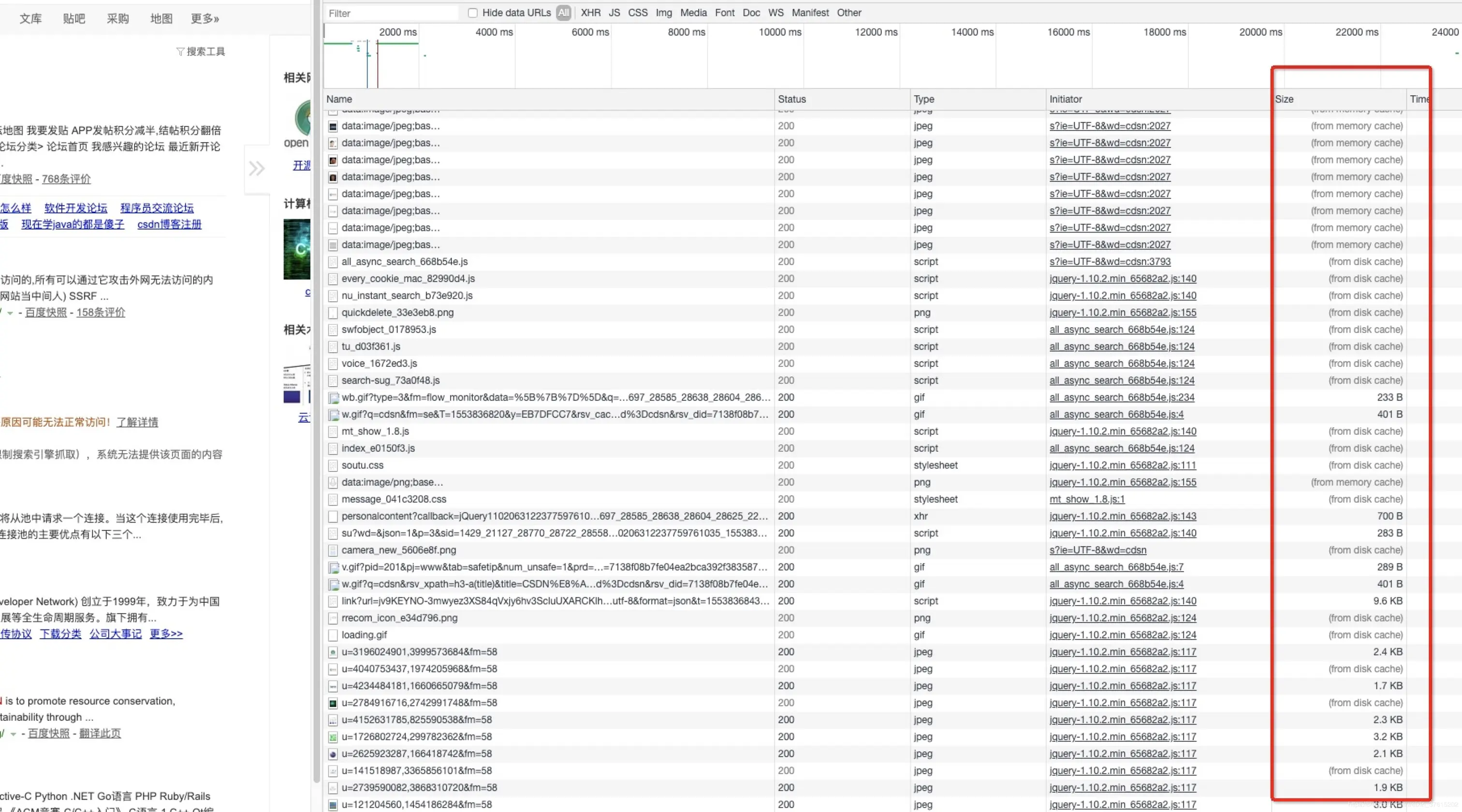Sort requests by Status column header
The width and height of the screenshot is (1462, 812).
(842, 99)
